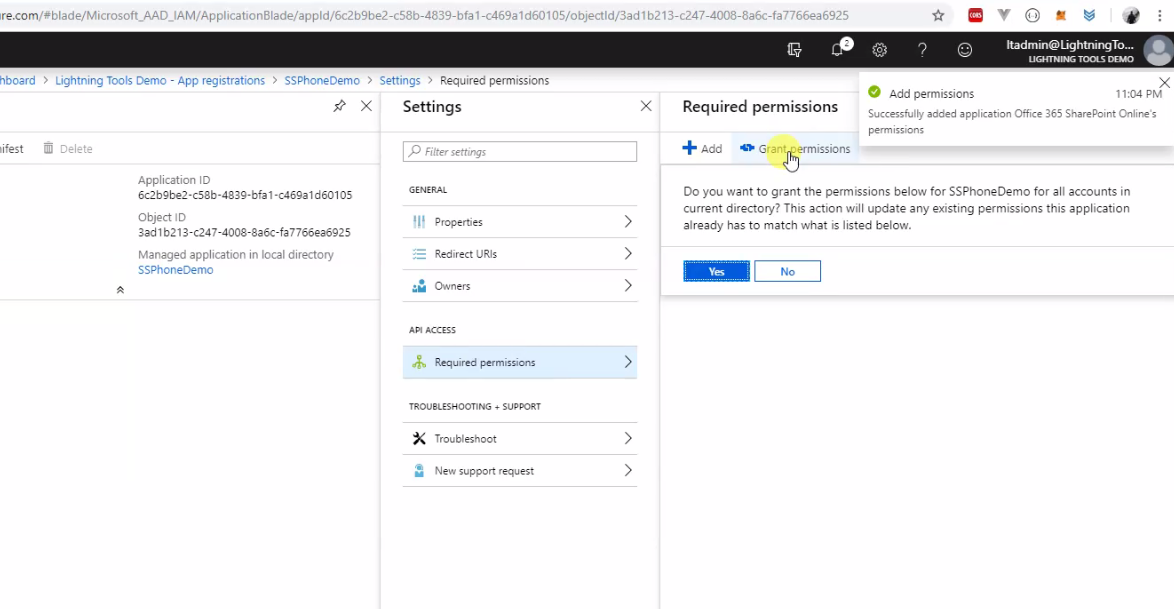Click the round braces extension icon
Screen dimensions: 1174x609
[x=1032, y=15]
